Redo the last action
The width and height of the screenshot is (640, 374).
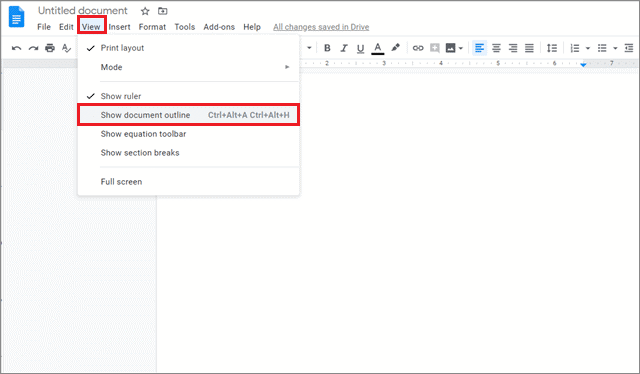[x=33, y=48]
